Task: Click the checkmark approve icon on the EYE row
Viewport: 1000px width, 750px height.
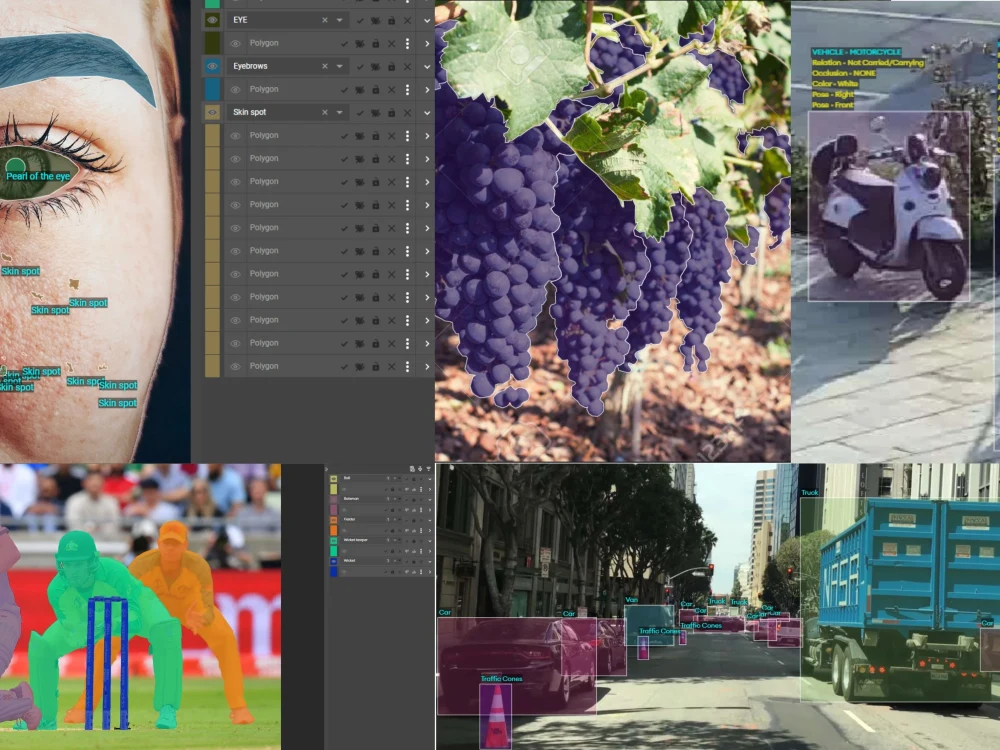Action: pyautogui.click(x=360, y=20)
